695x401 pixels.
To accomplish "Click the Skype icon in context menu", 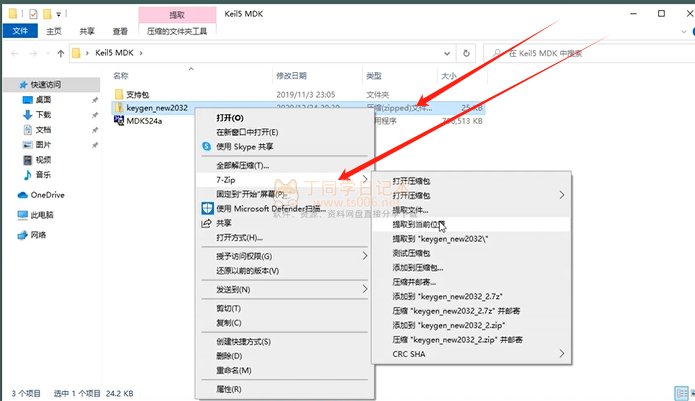I will [x=207, y=145].
